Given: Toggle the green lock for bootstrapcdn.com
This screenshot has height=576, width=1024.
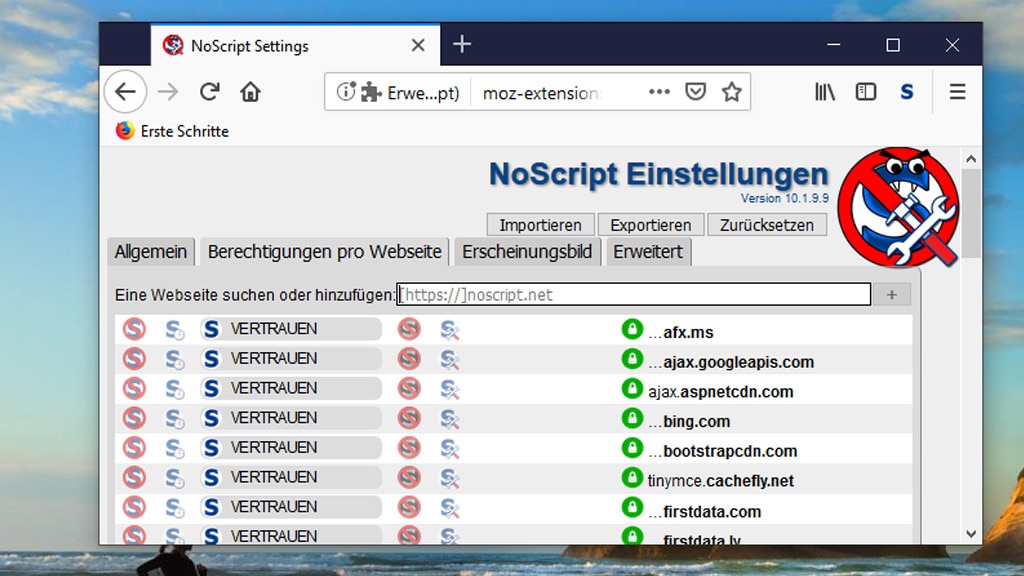Looking at the screenshot, I should pos(632,447).
